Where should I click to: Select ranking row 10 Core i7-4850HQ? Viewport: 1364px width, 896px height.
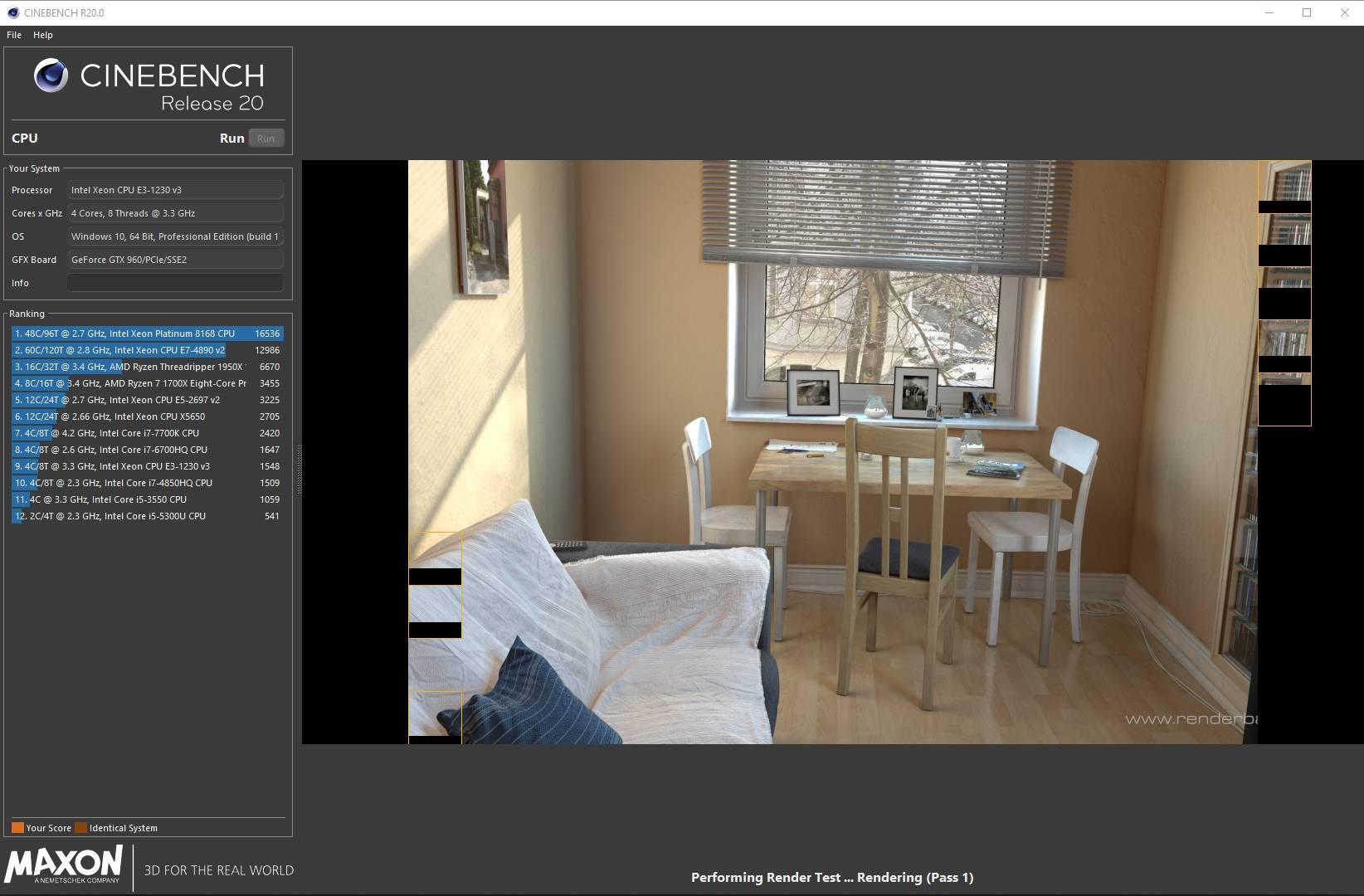point(148,483)
